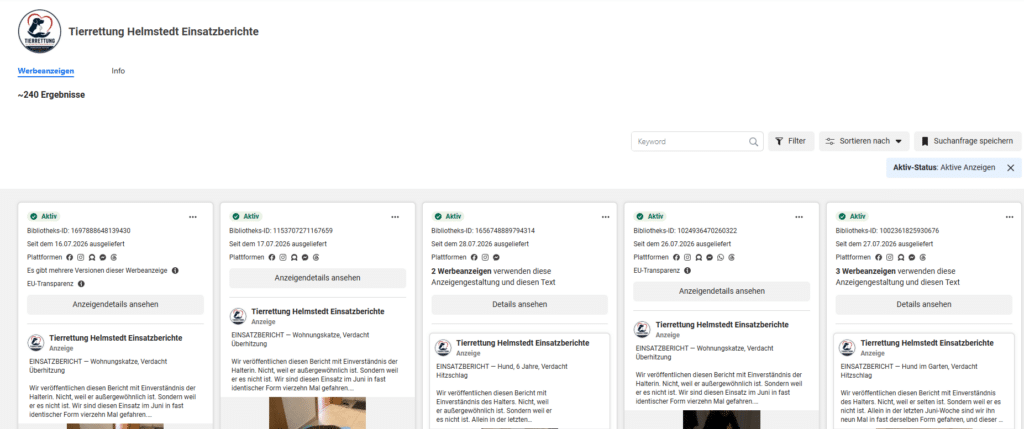Click the 'Aktiv' status badge on ad 1002361825930676

pos(854,217)
